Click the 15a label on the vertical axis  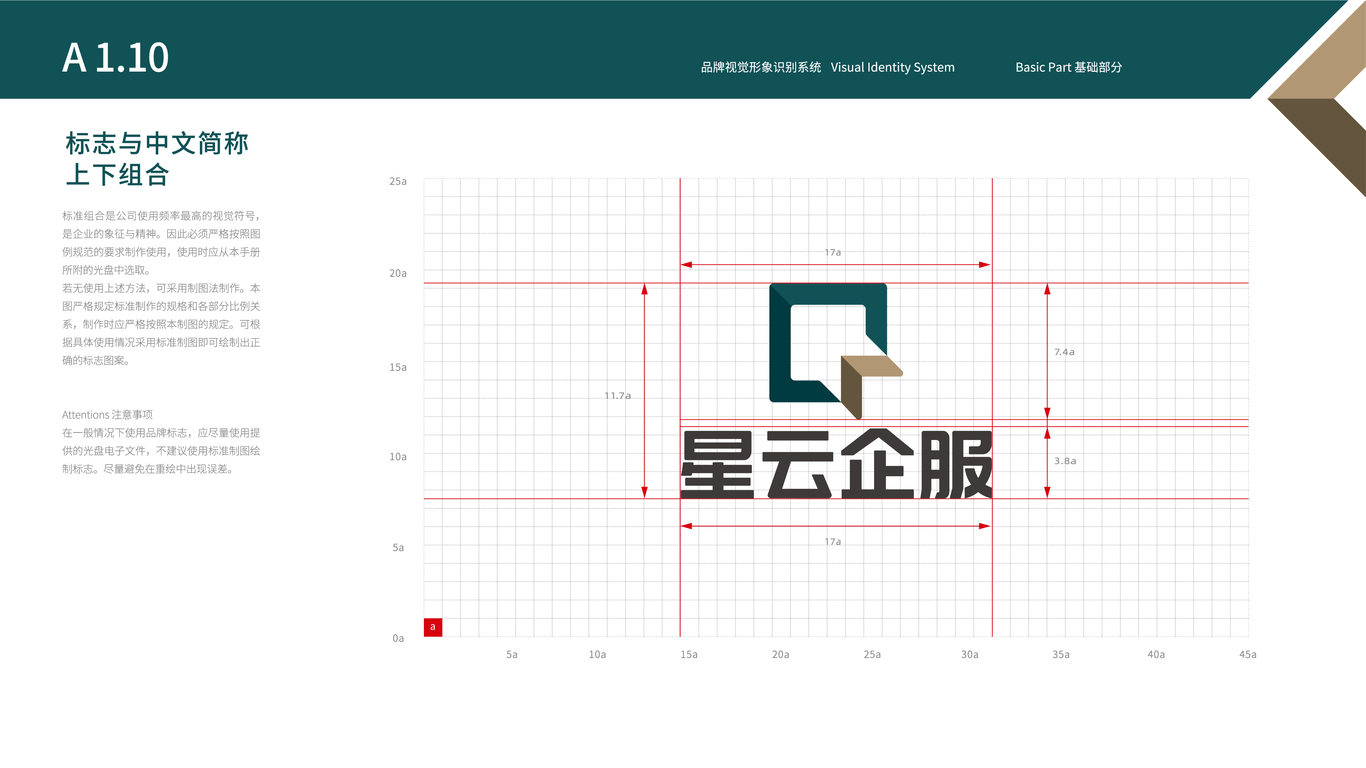(x=398, y=367)
